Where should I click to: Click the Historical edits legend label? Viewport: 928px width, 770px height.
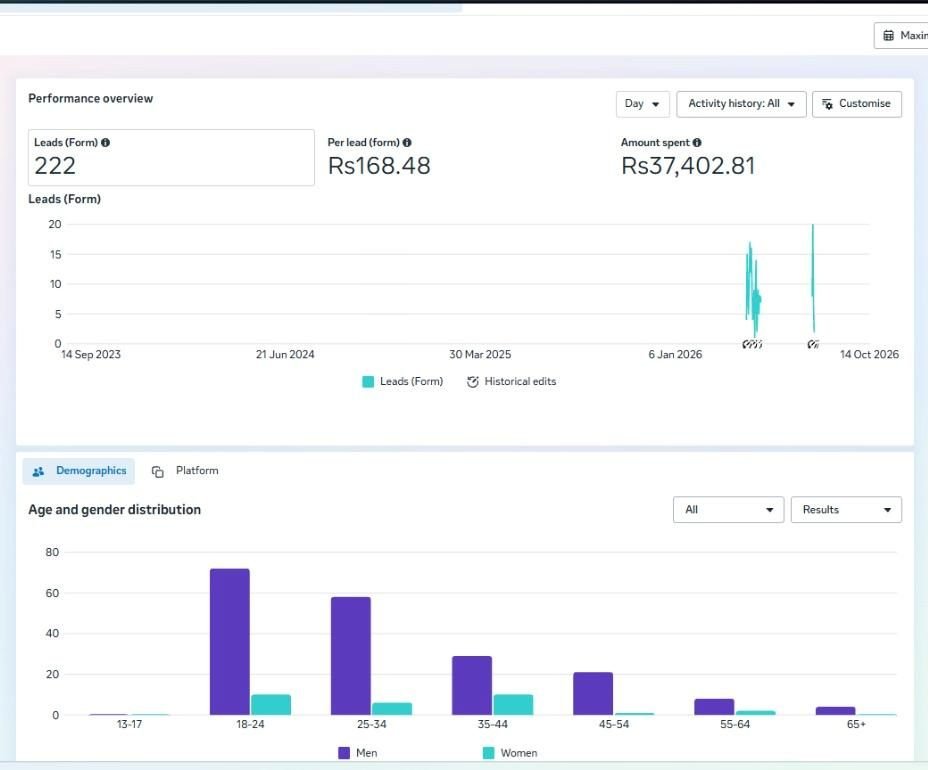click(520, 382)
